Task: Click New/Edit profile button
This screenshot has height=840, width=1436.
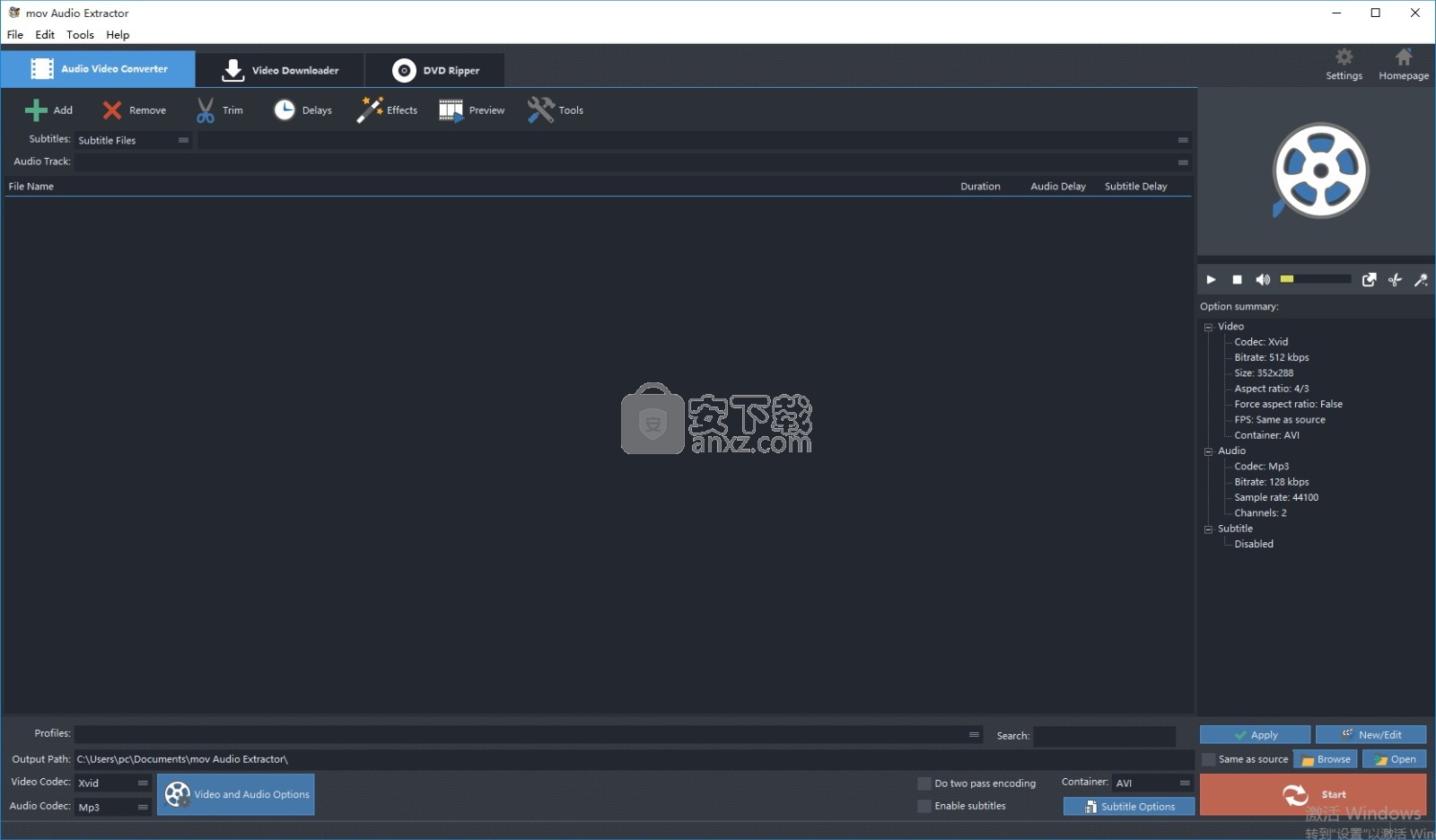Action: pyautogui.click(x=1370, y=735)
